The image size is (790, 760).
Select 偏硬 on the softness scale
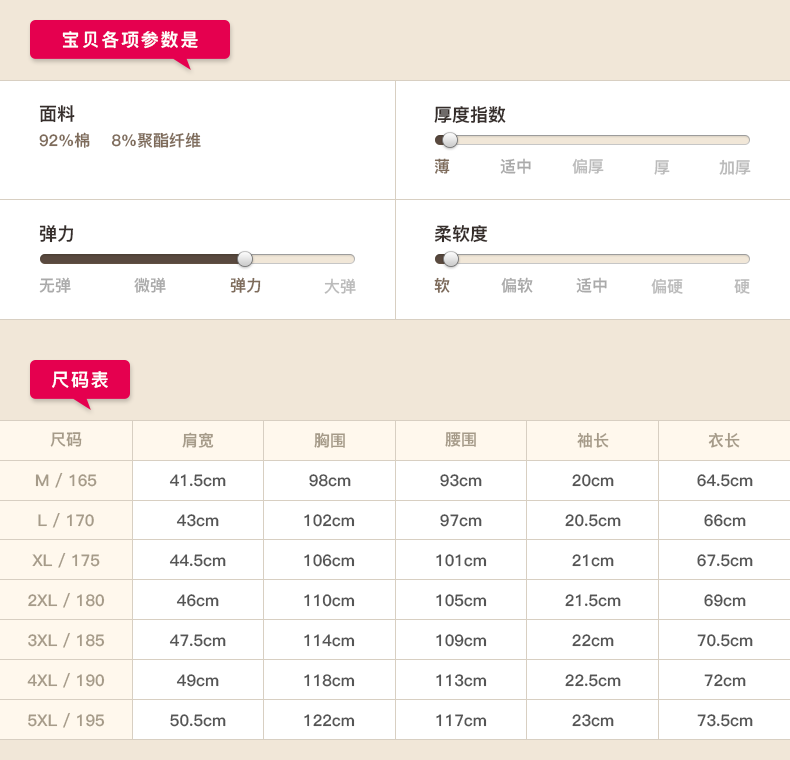[x=667, y=286]
